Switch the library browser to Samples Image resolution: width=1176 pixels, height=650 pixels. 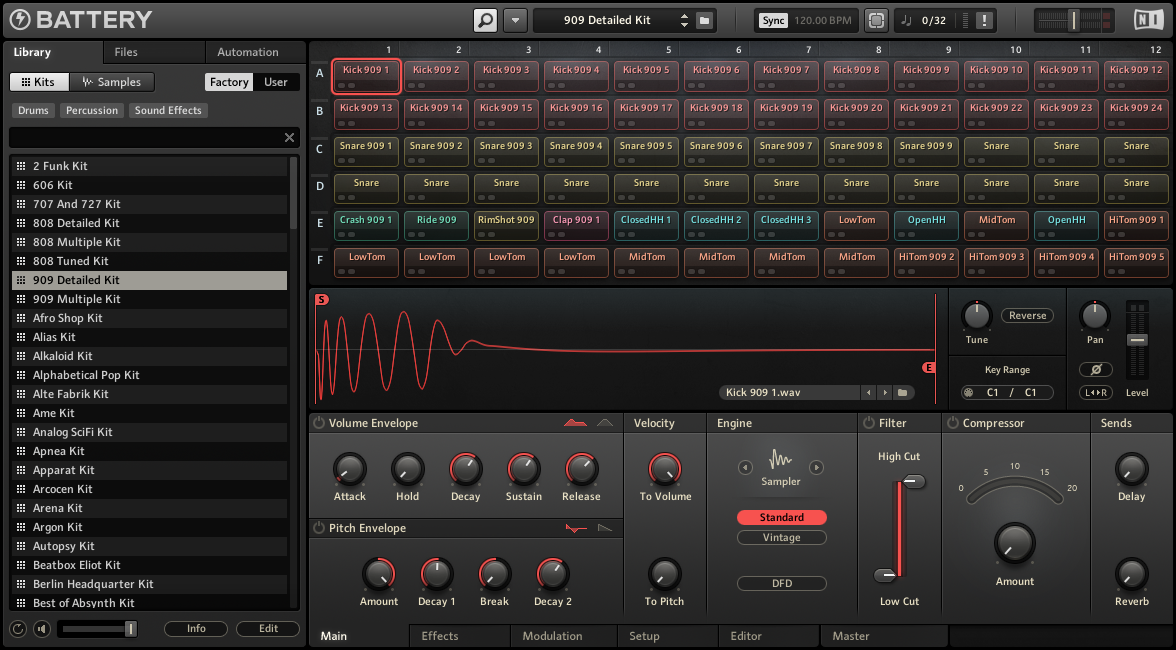(111, 82)
